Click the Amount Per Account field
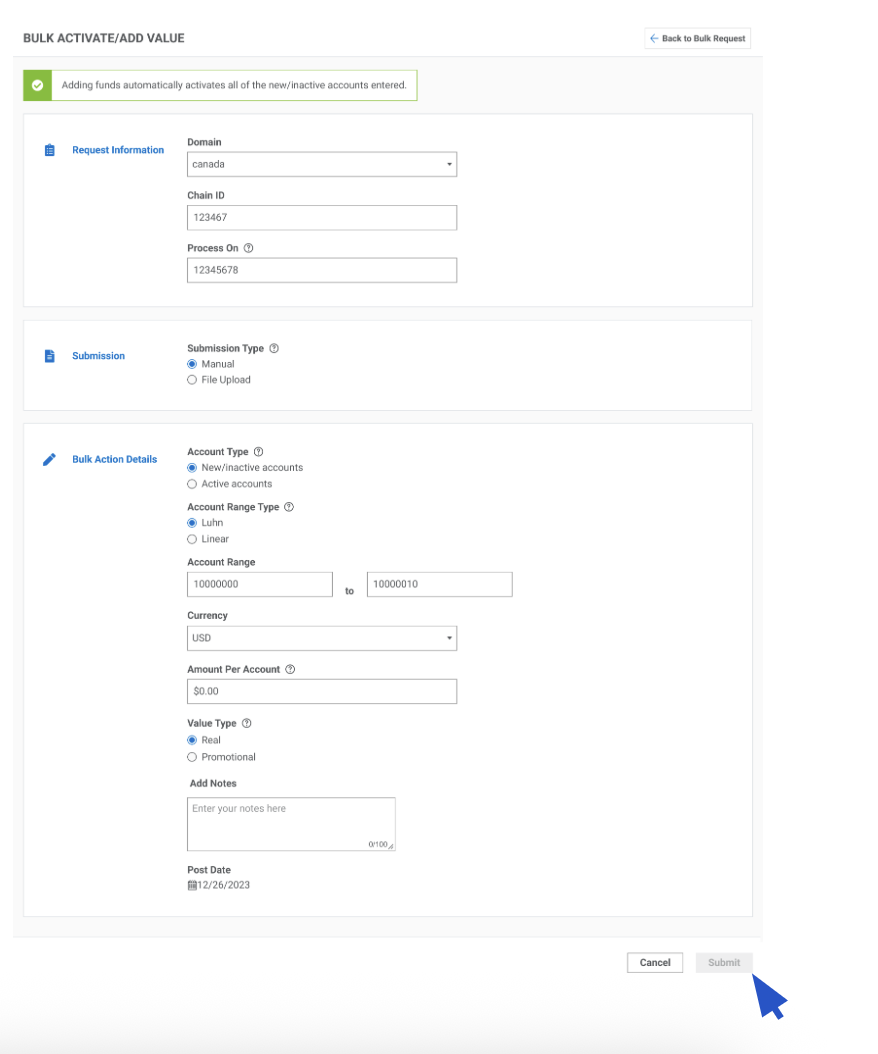This screenshot has height=1054, width=878. tap(321, 691)
